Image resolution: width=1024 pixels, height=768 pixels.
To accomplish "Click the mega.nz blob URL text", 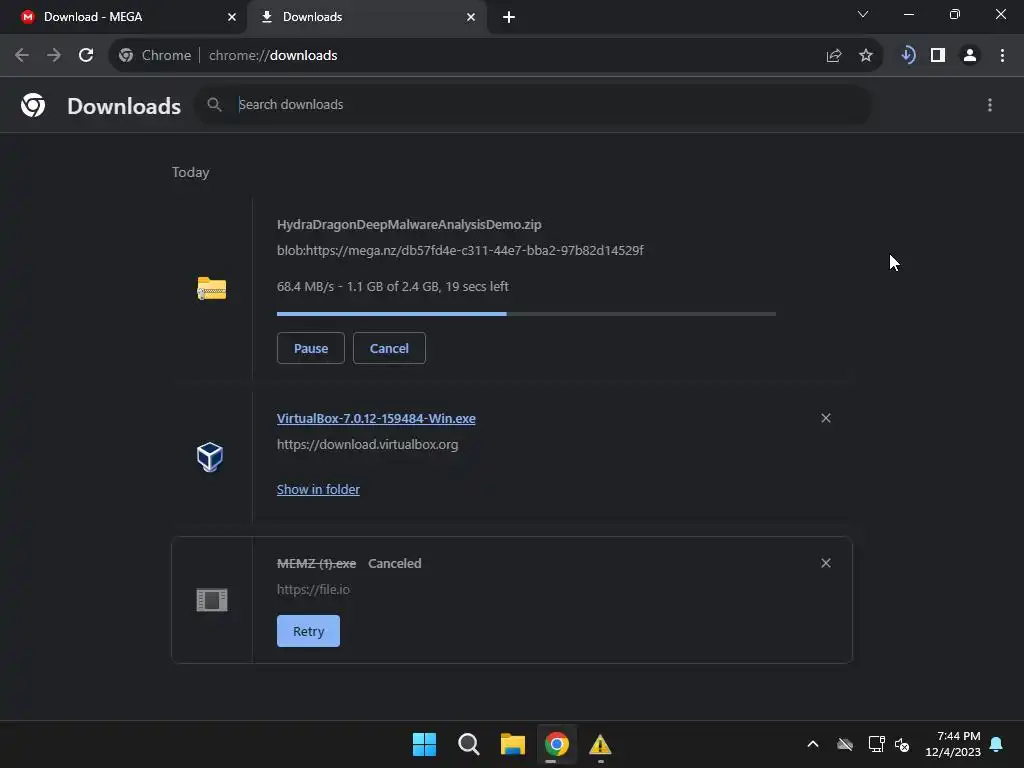I will point(460,251).
